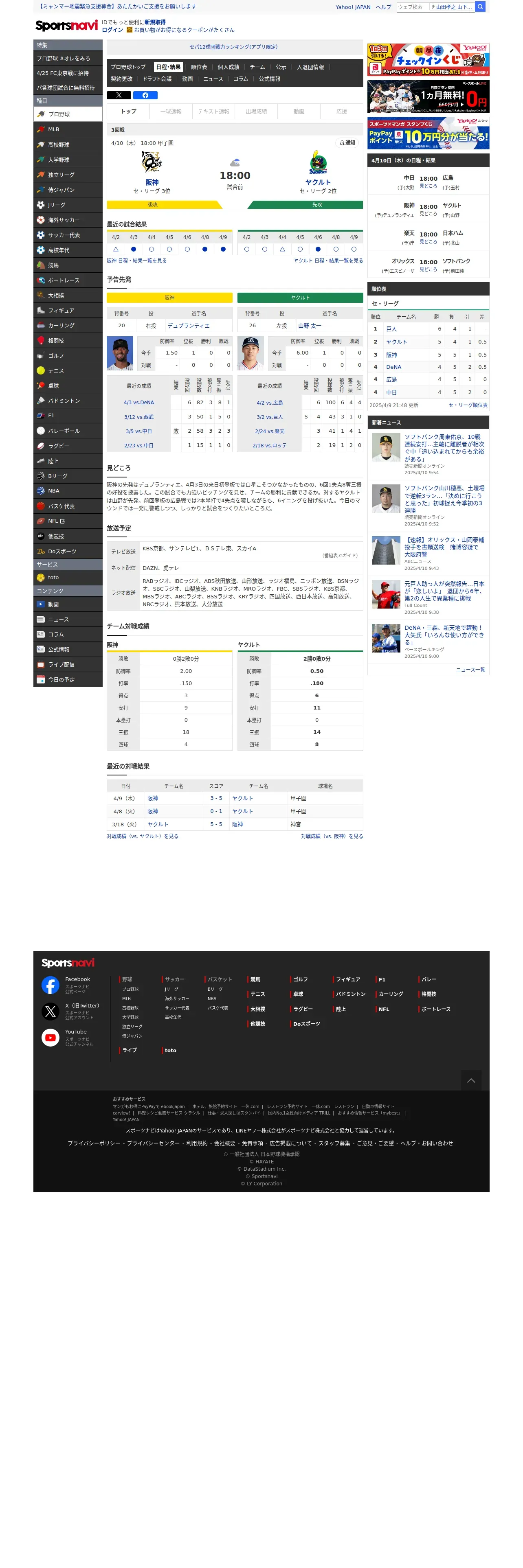
Task: Open footer 競馬 category link
Action: 255,979
